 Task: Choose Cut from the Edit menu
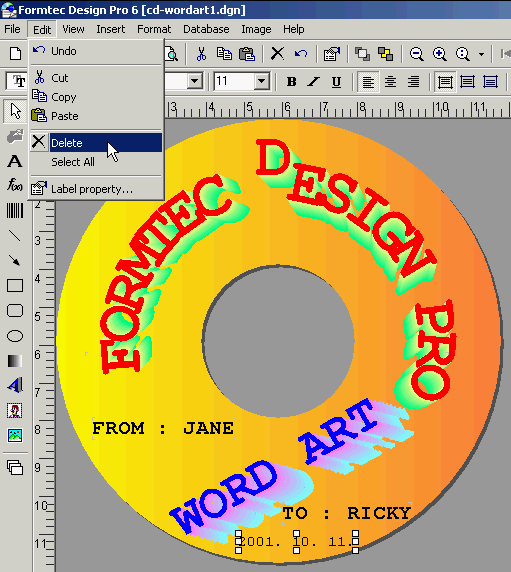tap(96, 78)
